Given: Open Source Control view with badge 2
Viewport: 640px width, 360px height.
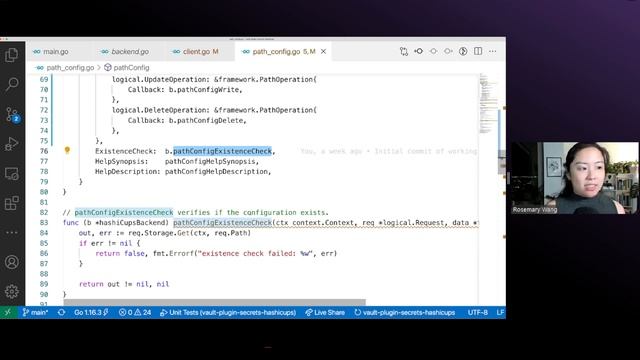Looking at the screenshot, I should tap(12, 115).
